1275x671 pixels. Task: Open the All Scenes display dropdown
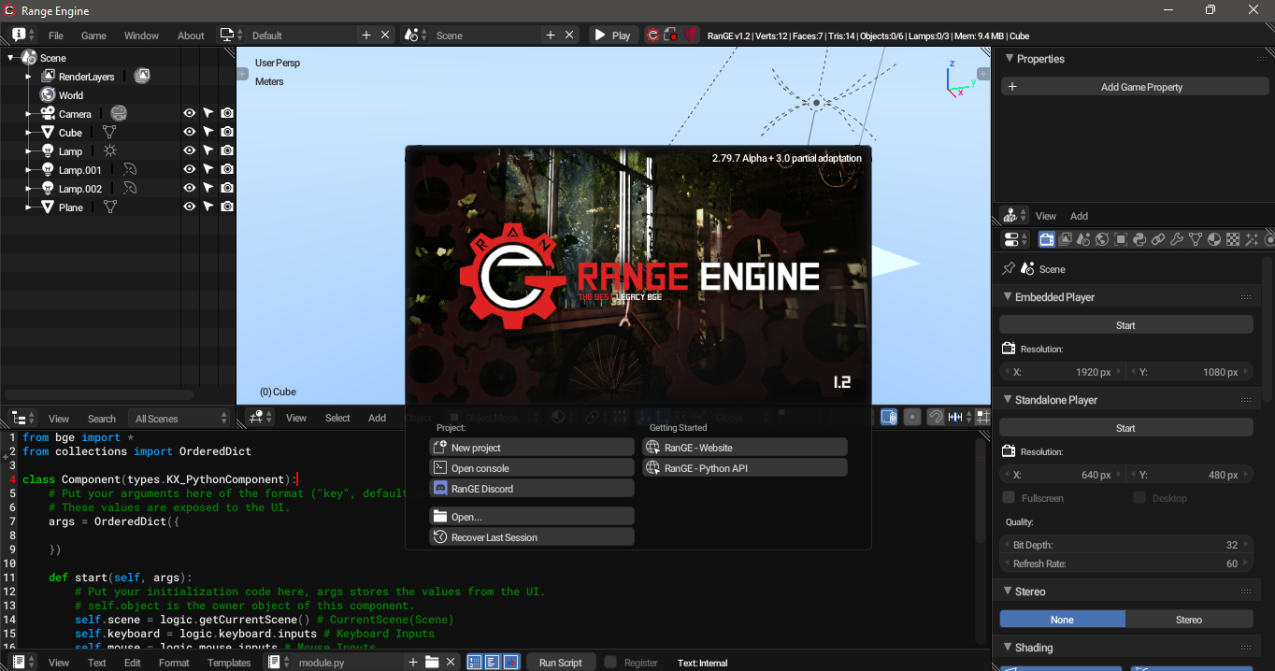[181, 419]
